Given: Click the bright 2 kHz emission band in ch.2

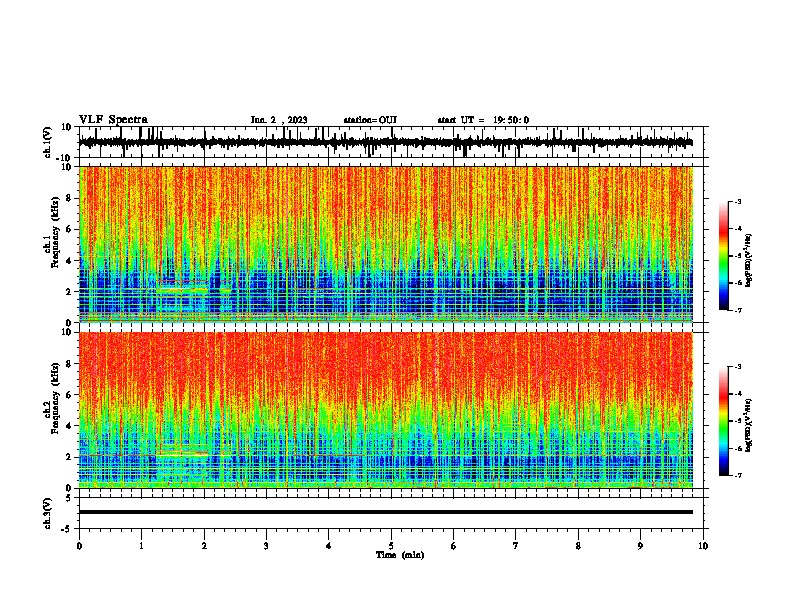Looking at the screenshot, I should pyautogui.click(x=182, y=454).
